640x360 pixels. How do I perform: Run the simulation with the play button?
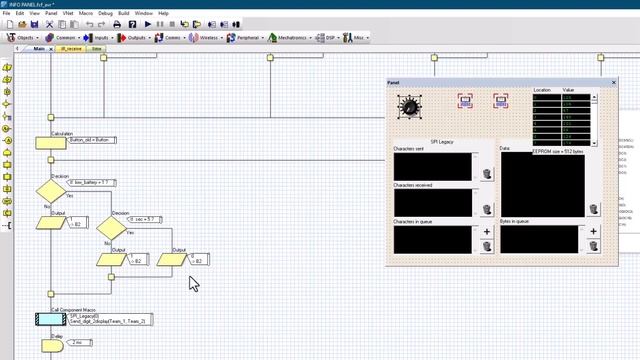[x=148, y=24]
